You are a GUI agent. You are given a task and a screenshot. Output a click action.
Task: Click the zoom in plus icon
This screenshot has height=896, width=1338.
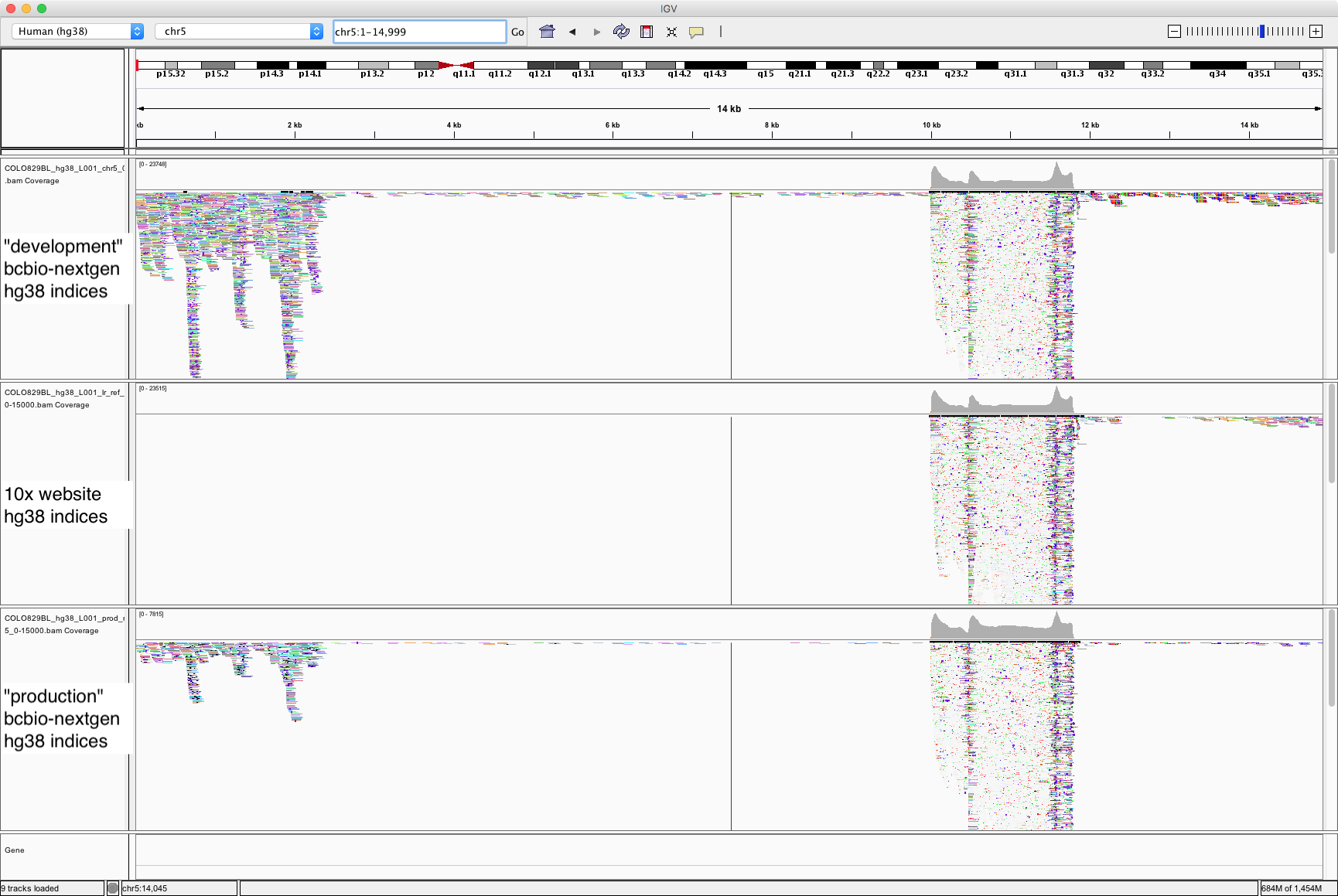pos(1316,31)
